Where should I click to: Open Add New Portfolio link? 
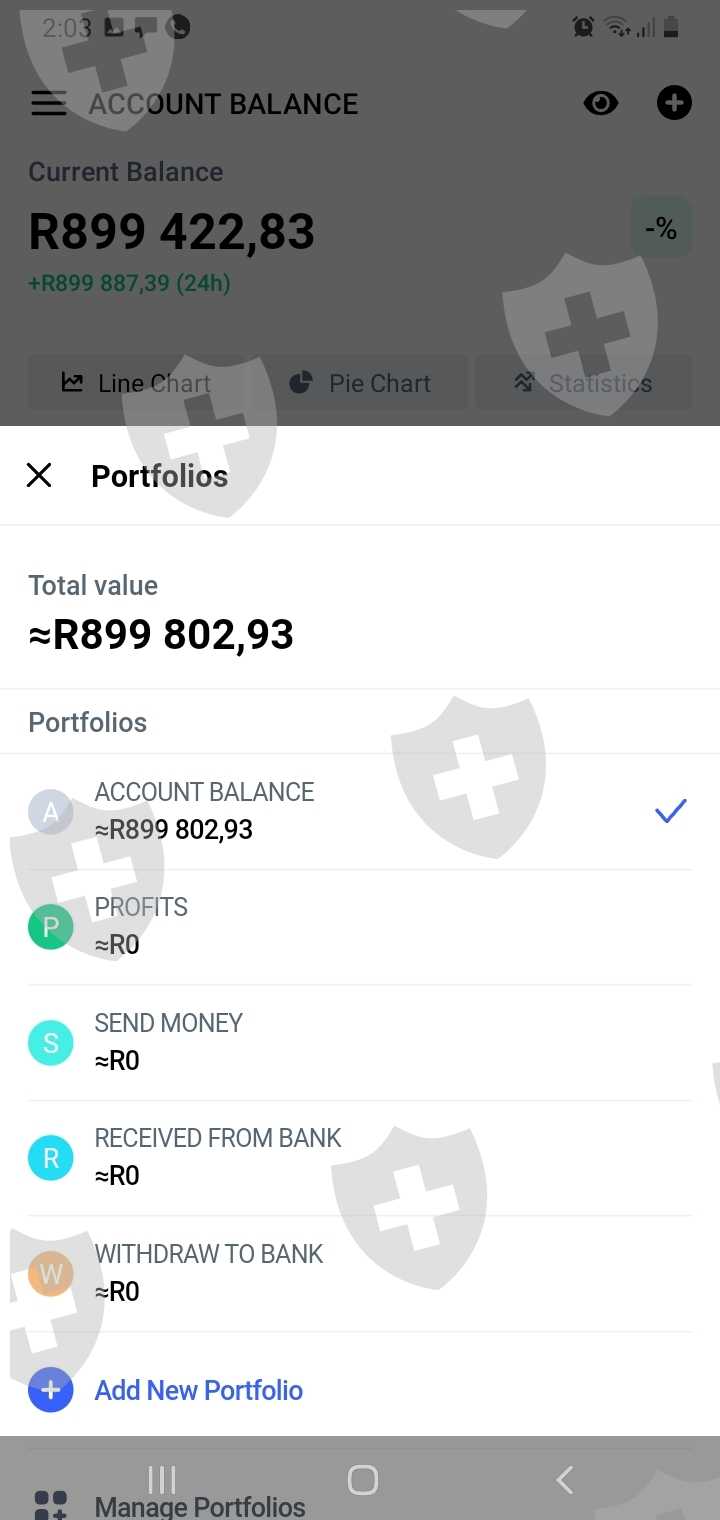[199, 1390]
